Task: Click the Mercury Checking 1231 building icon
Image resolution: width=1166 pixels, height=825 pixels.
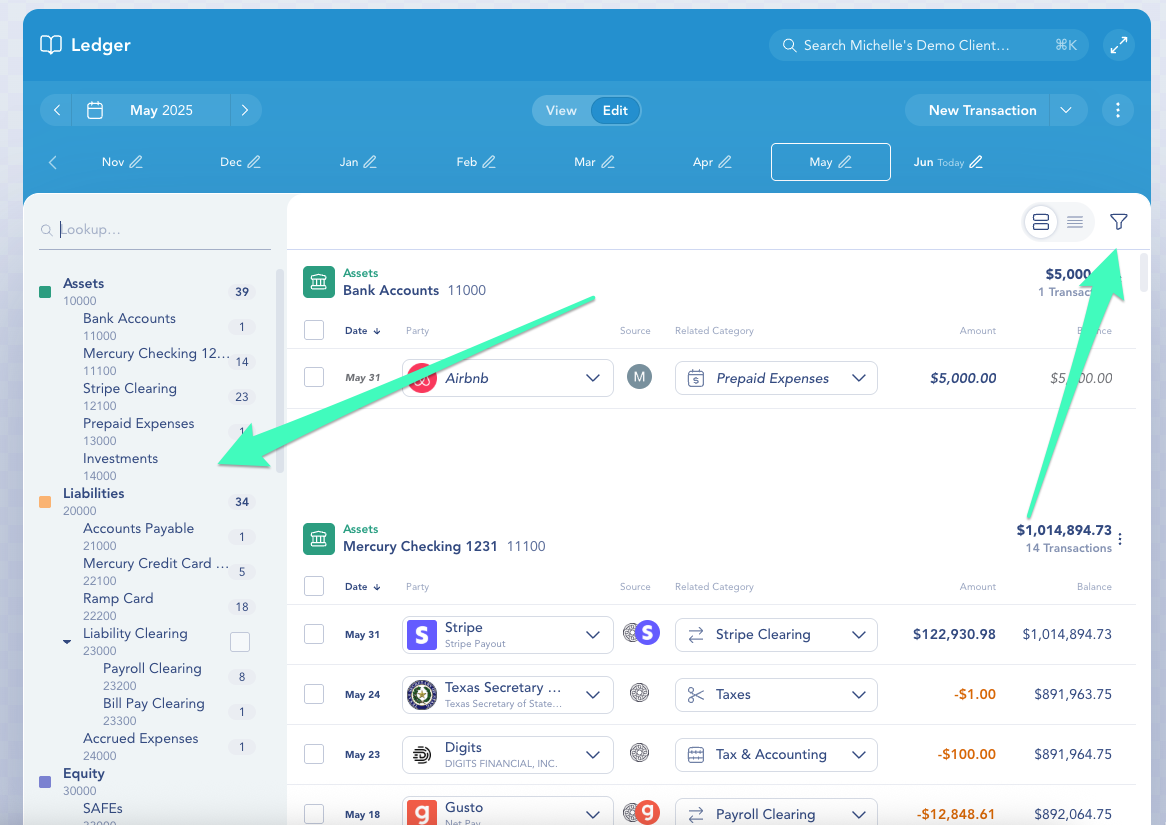Action: coord(318,539)
